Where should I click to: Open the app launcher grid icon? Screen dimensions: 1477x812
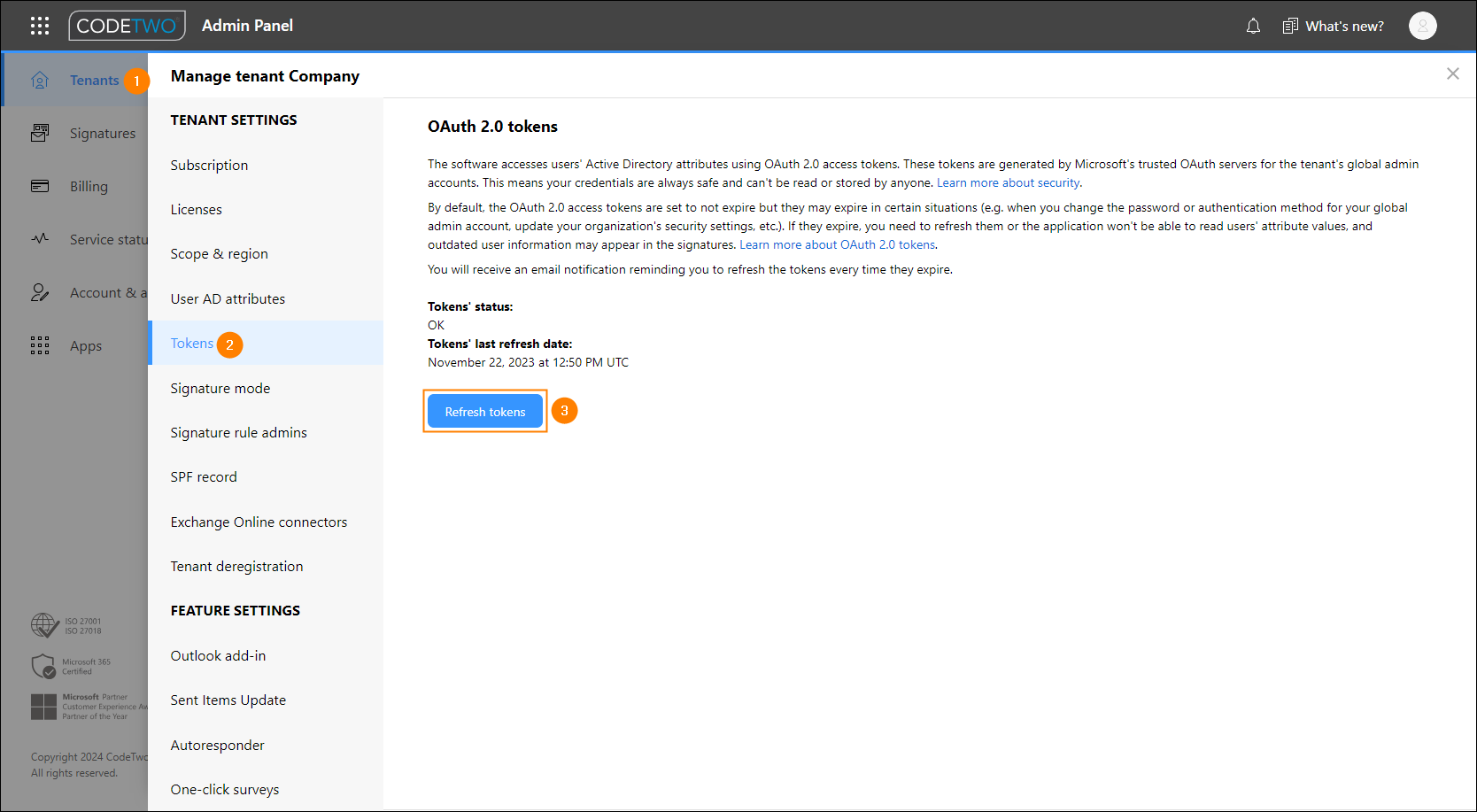coord(40,26)
